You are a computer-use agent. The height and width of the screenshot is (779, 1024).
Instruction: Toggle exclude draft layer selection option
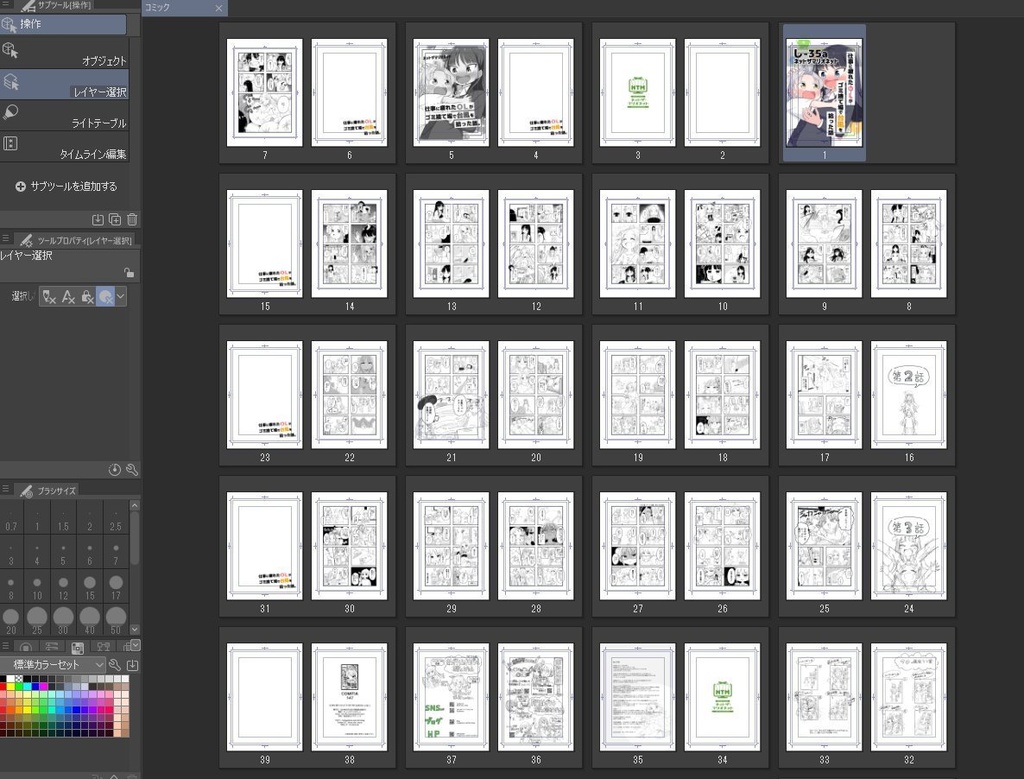(x=49, y=297)
